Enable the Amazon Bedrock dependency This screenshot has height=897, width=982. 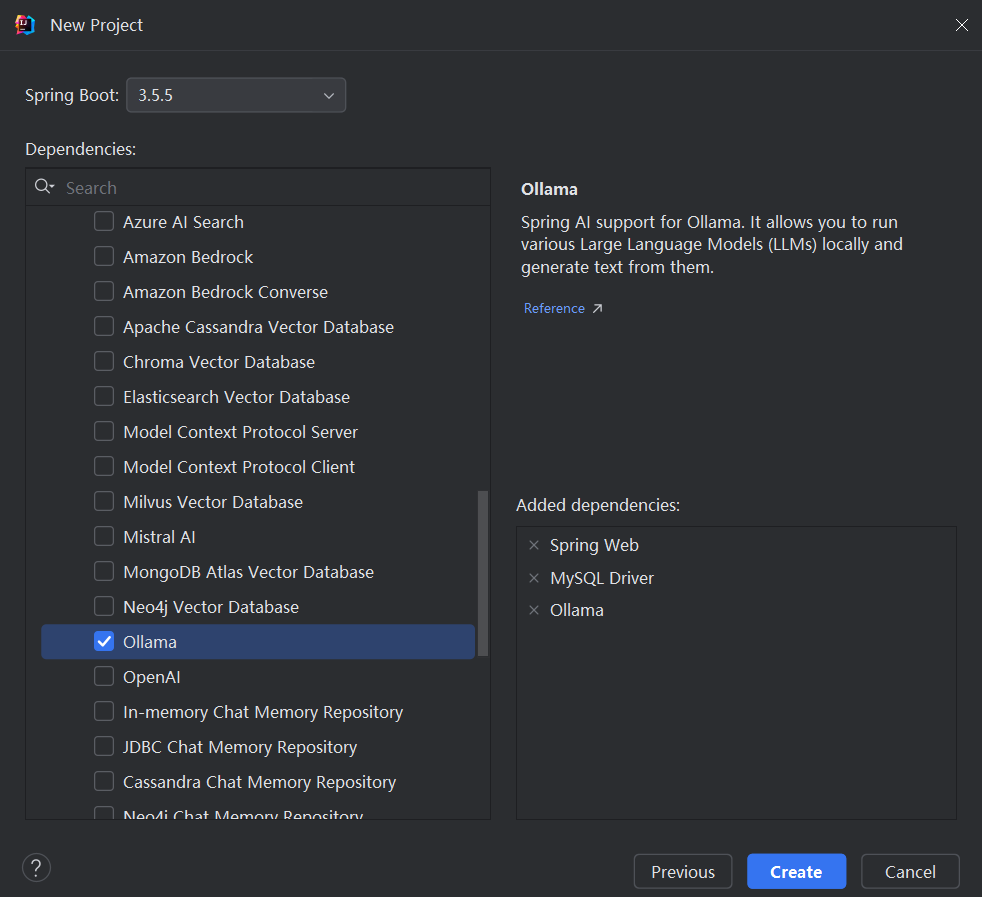pyautogui.click(x=104, y=256)
